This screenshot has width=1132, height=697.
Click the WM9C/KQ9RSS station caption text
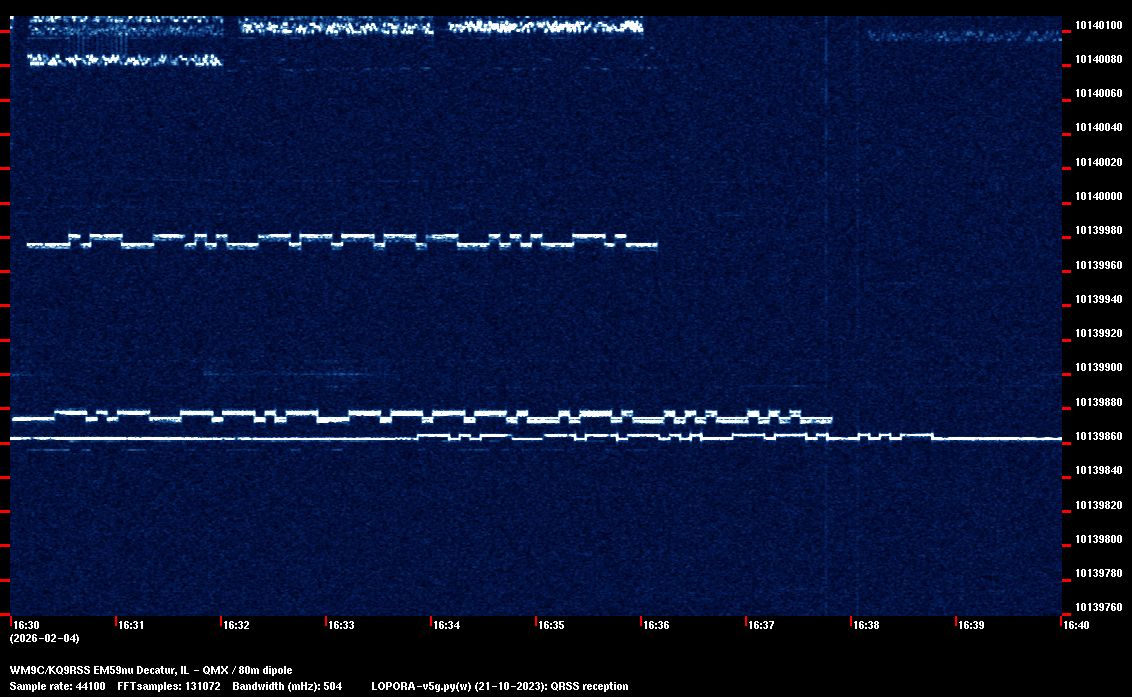(x=151, y=670)
